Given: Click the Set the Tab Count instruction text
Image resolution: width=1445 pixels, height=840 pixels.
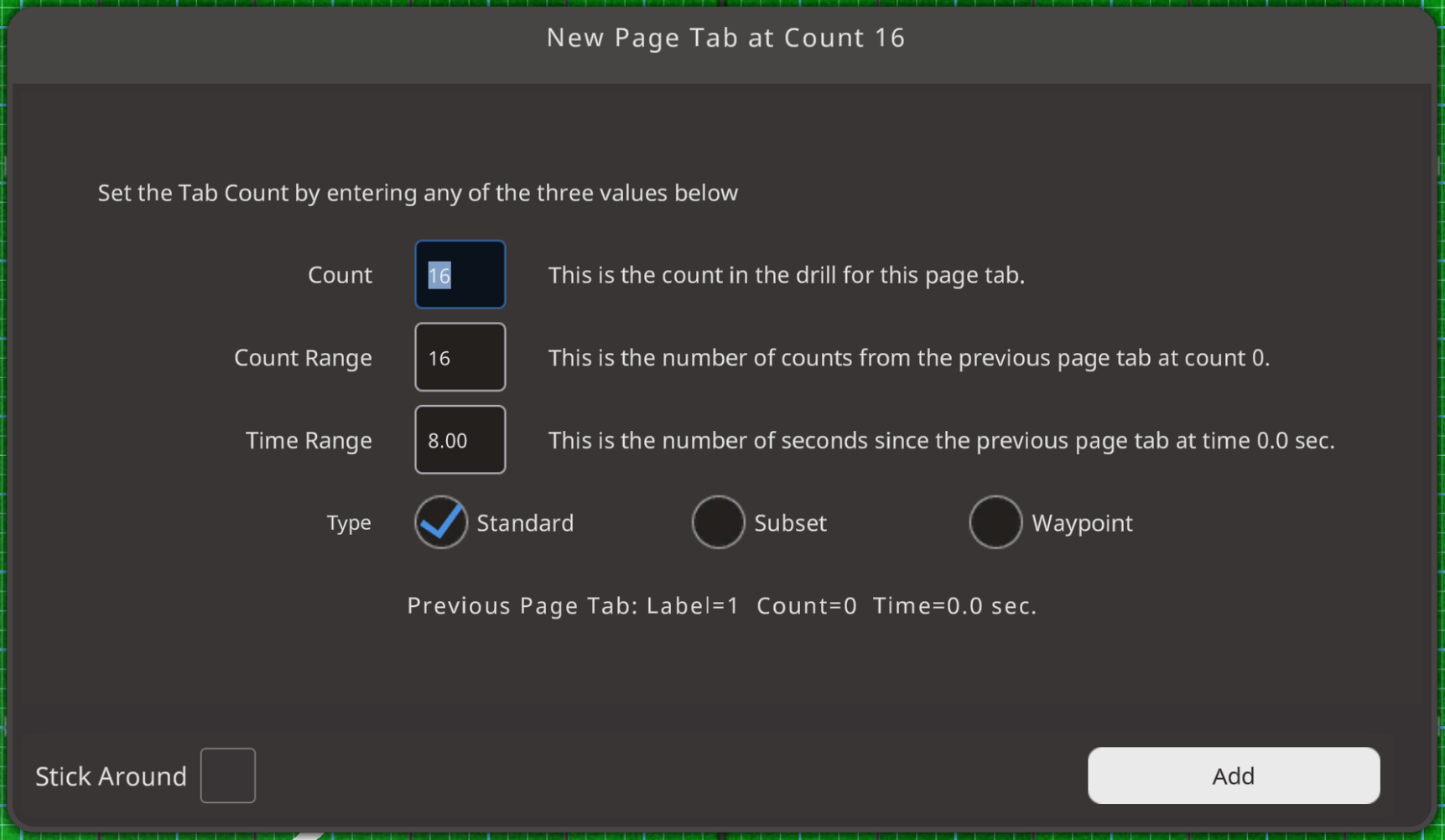Looking at the screenshot, I should click(x=418, y=193).
